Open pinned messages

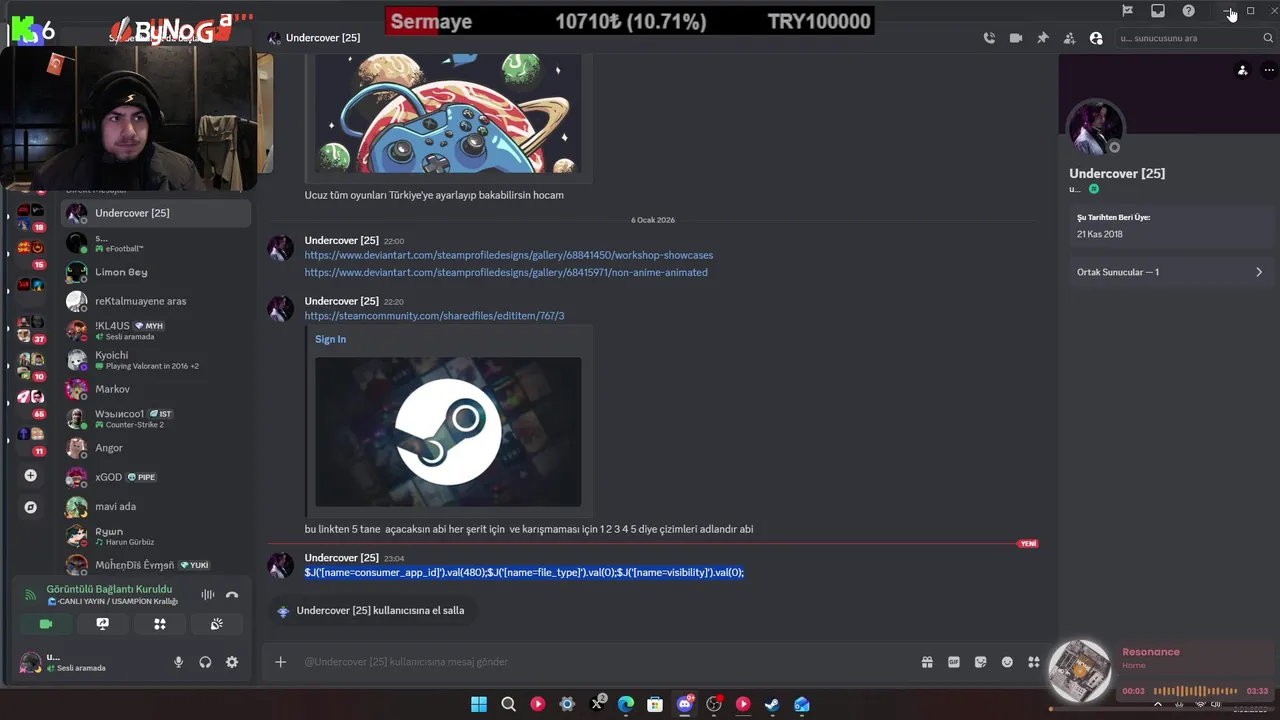(1043, 38)
